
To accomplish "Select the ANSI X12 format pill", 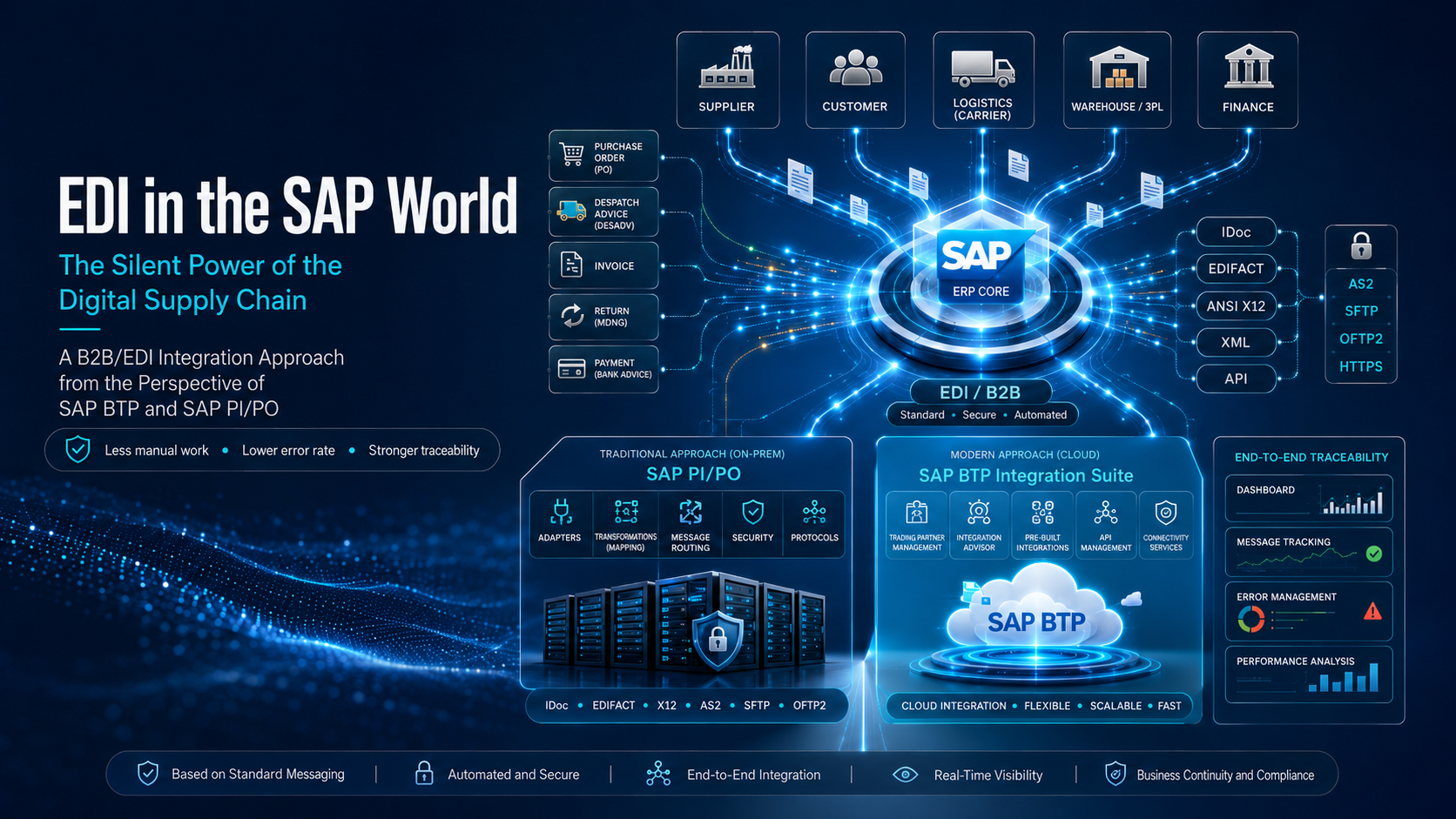I will point(1236,306).
